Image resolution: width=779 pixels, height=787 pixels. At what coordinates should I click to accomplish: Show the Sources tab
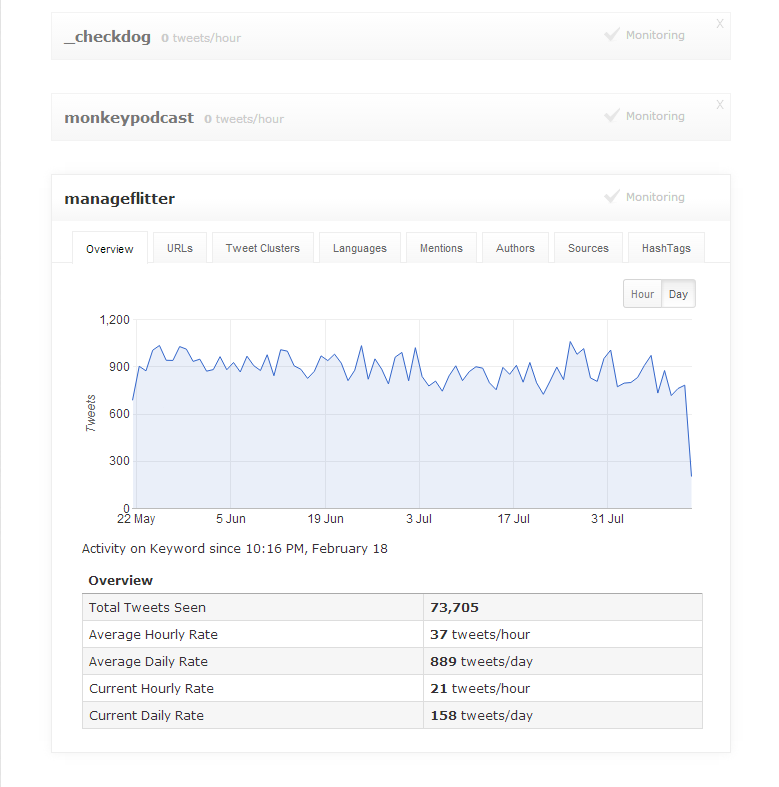pyautogui.click(x=588, y=248)
